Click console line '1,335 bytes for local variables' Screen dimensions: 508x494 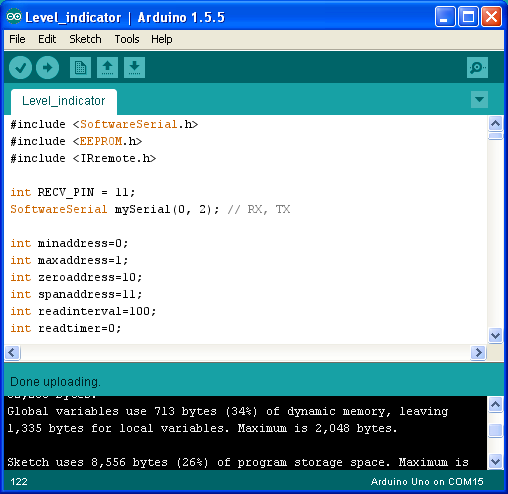click(202, 428)
